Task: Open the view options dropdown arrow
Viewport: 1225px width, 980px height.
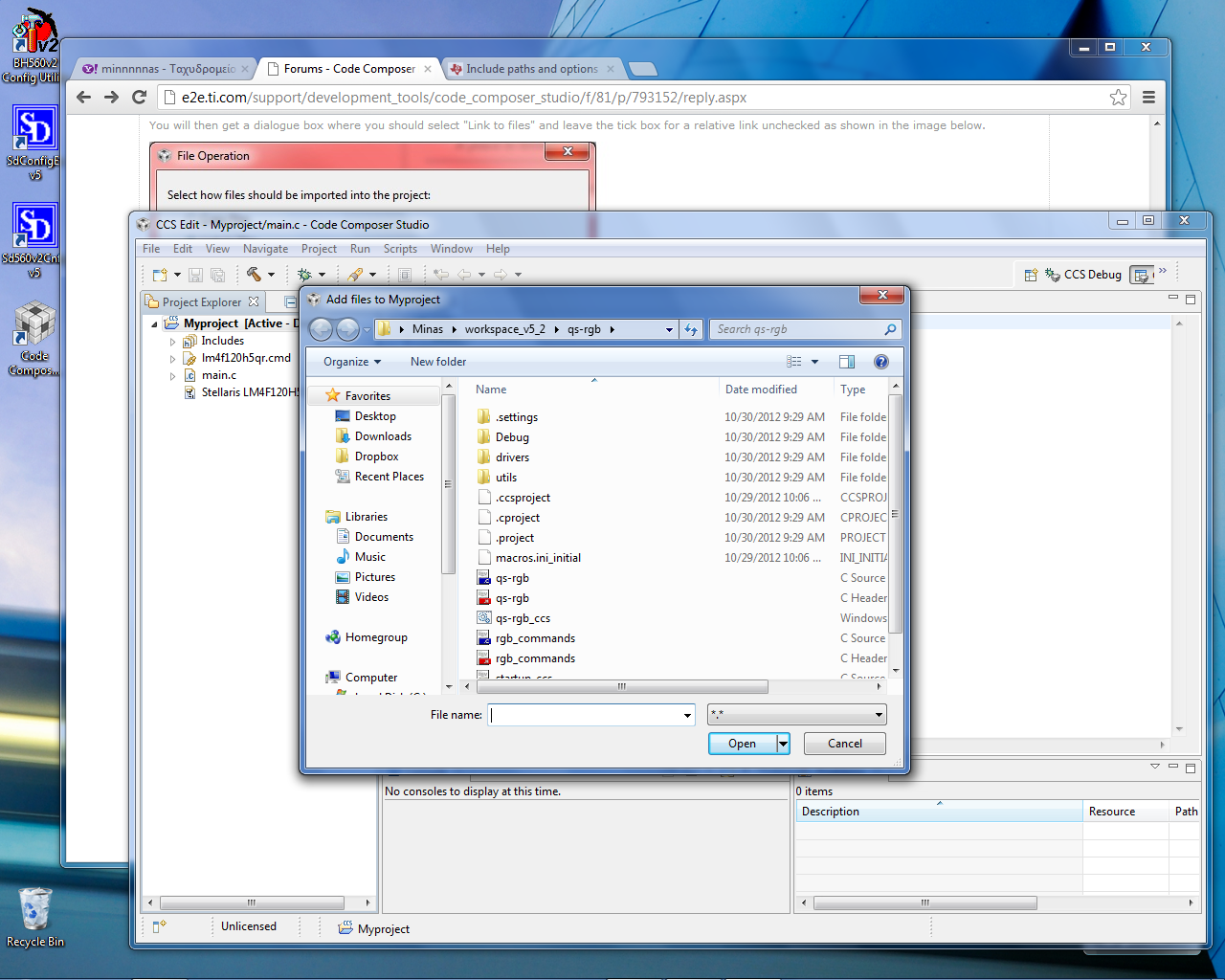Action: click(x=815, y=362)
